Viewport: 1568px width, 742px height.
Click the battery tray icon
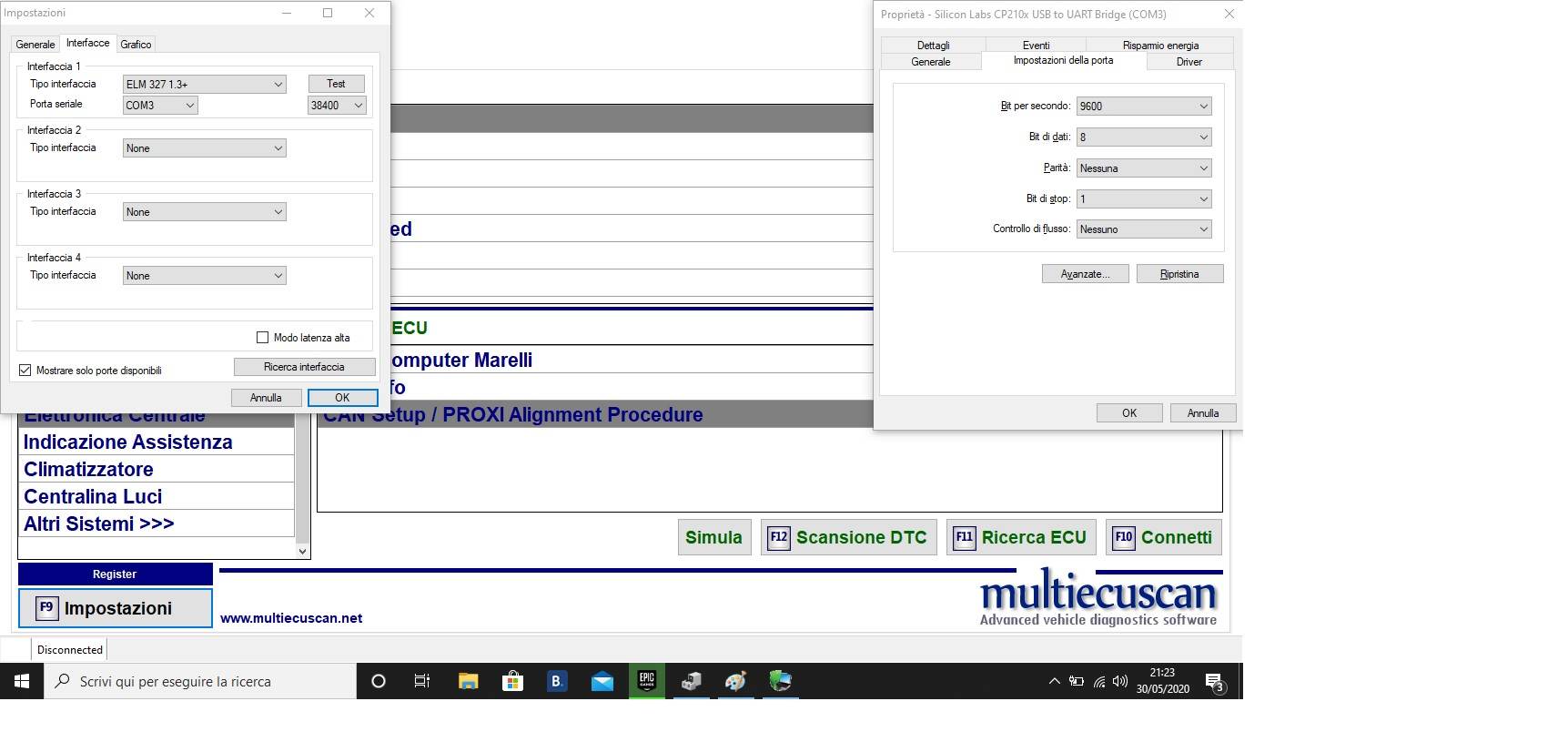1076,681
